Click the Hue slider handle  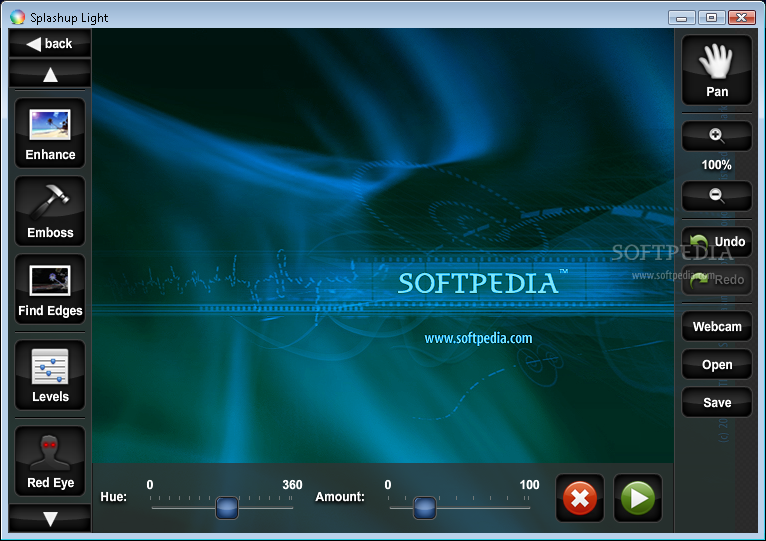click(227, 508)
